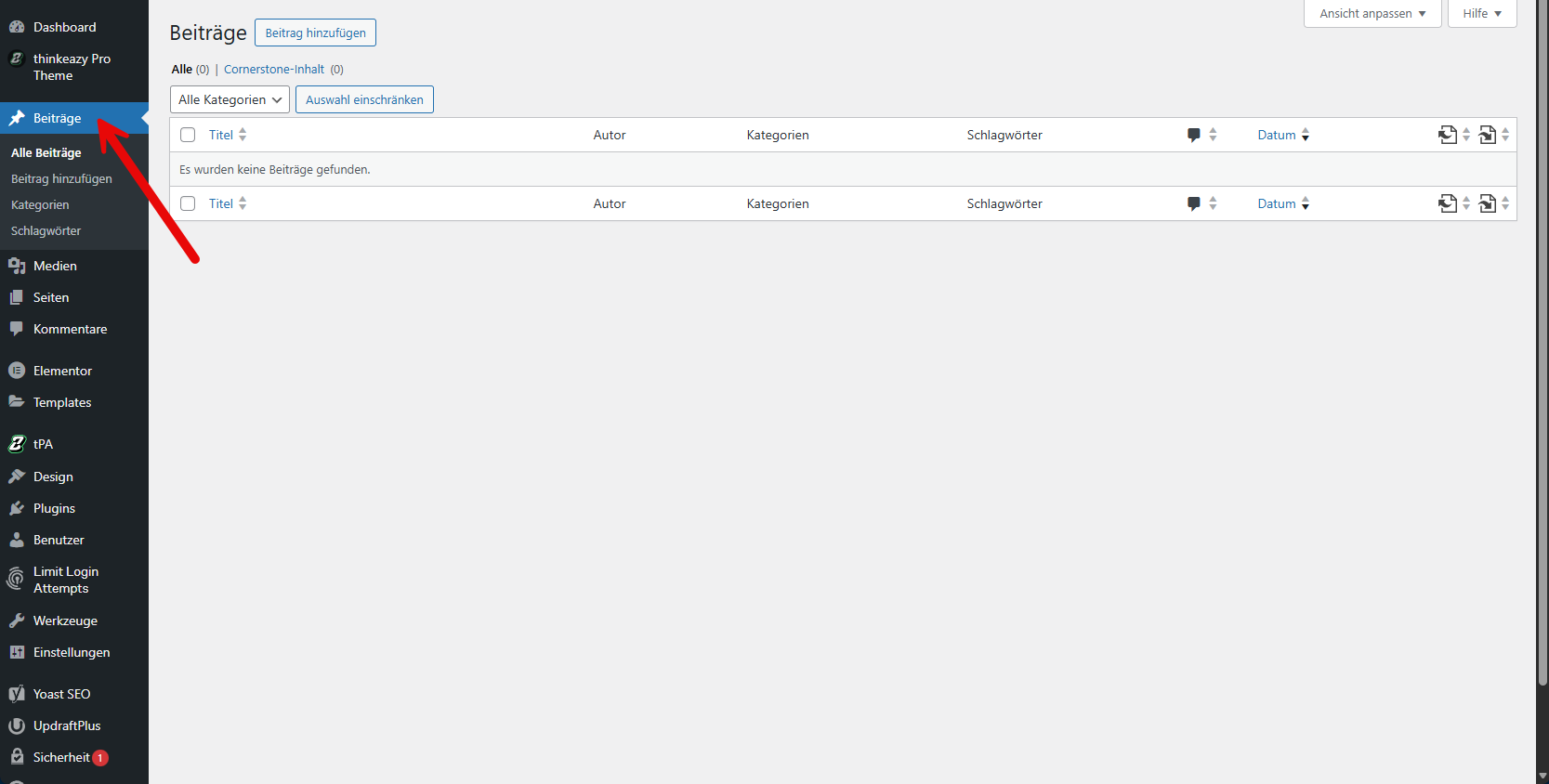This screenshot has width=1549, height=784.
Task: Sort by Datum in top header
Action: 1283,135
